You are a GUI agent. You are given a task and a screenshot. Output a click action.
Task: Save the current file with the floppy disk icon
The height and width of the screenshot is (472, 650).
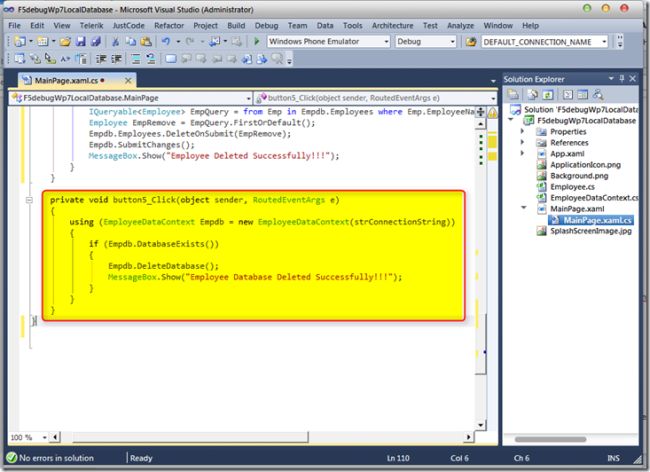coord(80,41)
